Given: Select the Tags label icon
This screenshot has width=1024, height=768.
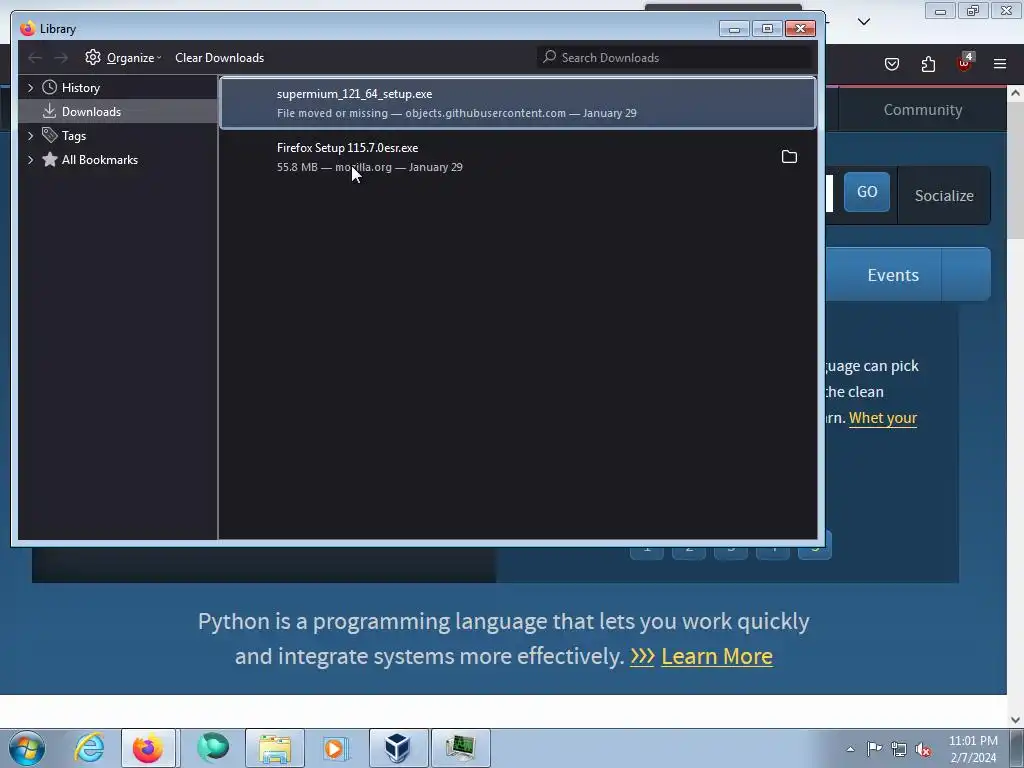Looking at the screenshot, I should [x=50, y=135].
